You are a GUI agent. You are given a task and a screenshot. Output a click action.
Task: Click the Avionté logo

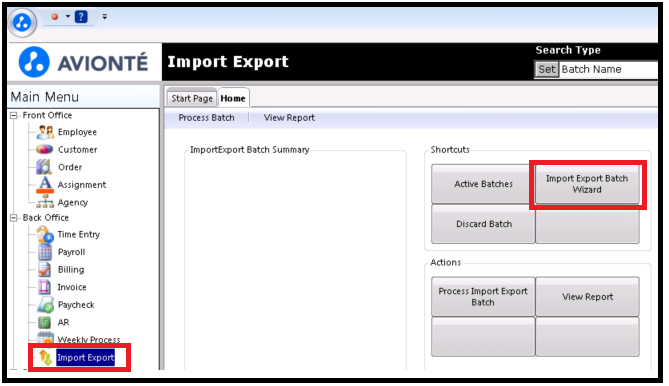coord(83,62)
